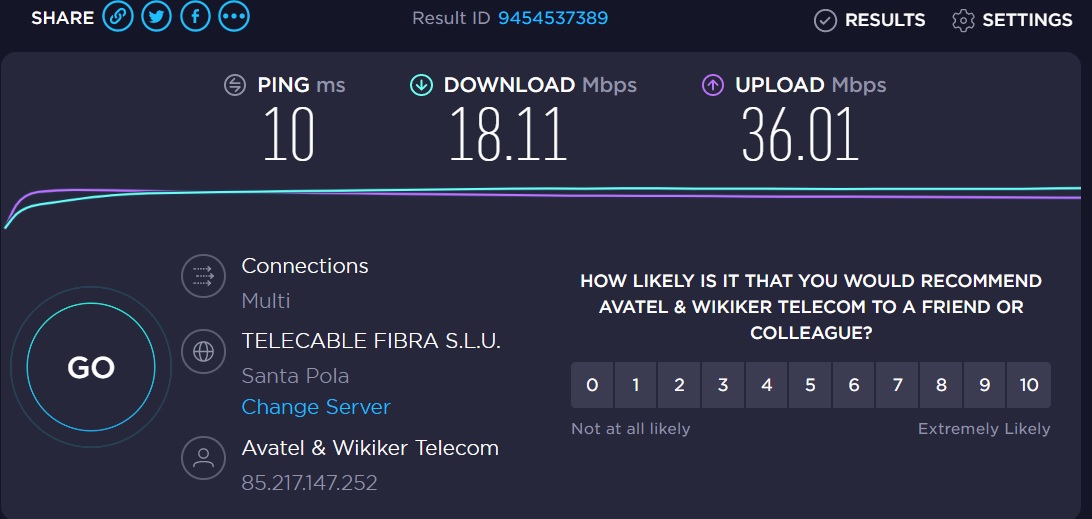
Task: Copy the share link icon
Action: pos(118,17)
